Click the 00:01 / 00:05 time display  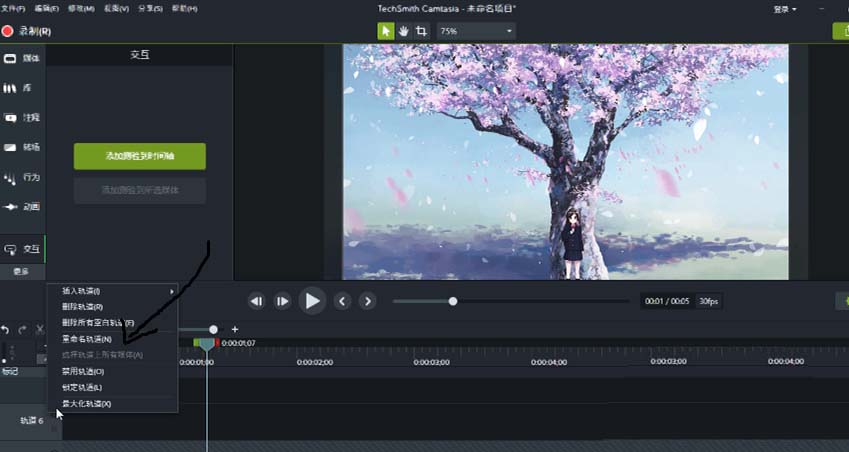pyautogui.click(x=667, y=301)
